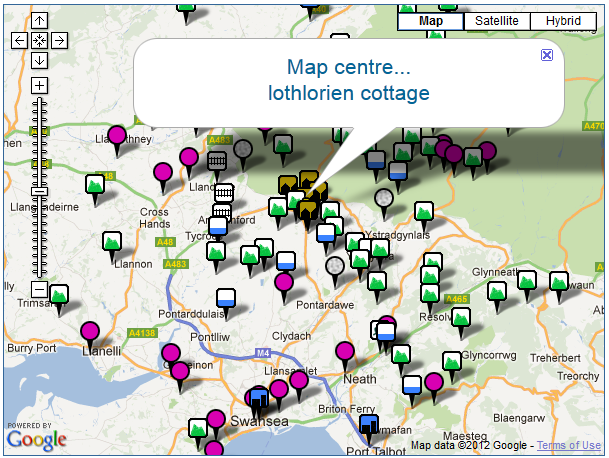
Task: Select the magenta pin above Neath
Action: click(x=345, y=350)
